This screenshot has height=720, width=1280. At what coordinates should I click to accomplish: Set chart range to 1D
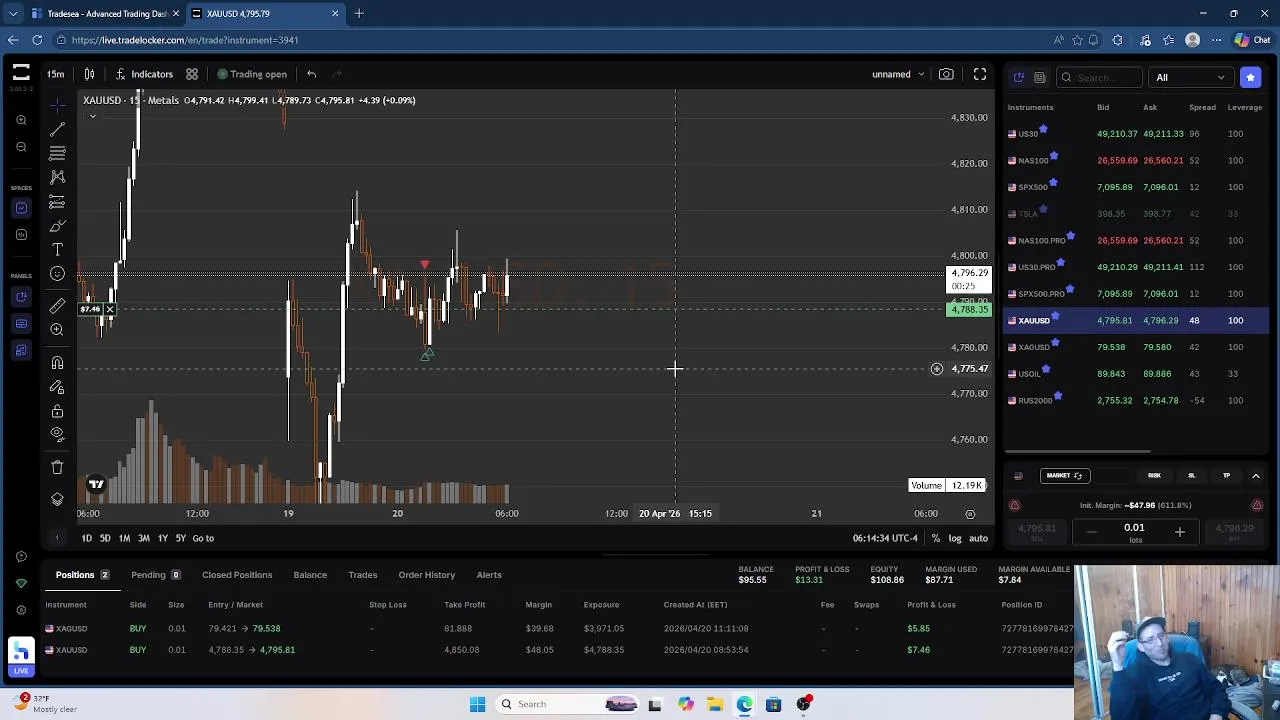click(87, 538)
